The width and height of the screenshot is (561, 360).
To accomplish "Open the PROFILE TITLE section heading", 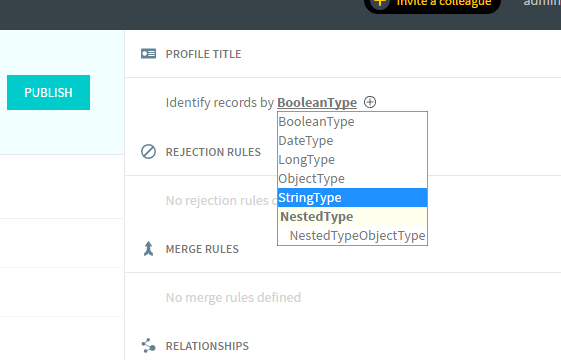I will tap(203, 54).
